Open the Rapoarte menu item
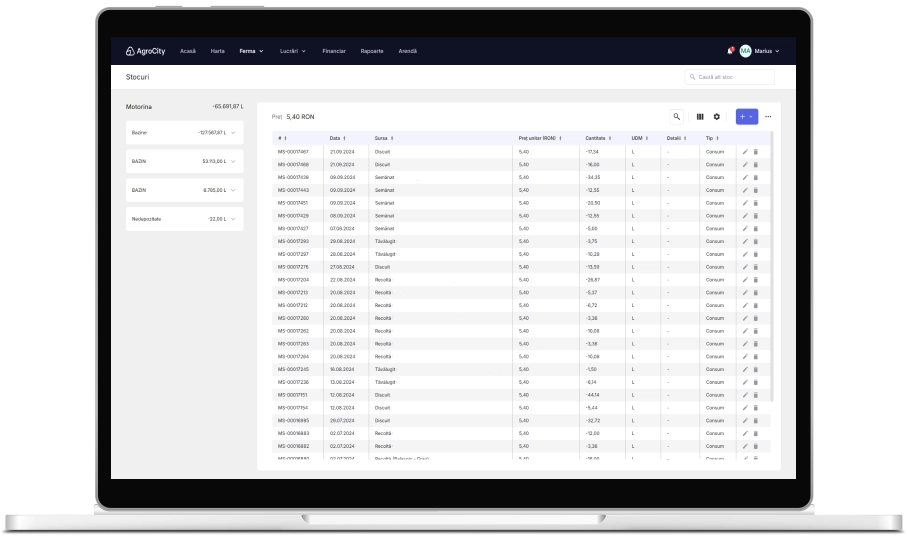The height and width of the screenshot is (537, 907). tap(372, 51)
